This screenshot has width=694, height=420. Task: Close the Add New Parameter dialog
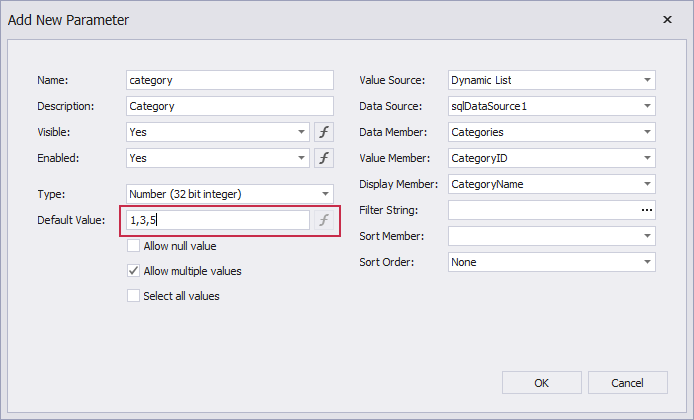pos(667,19)
